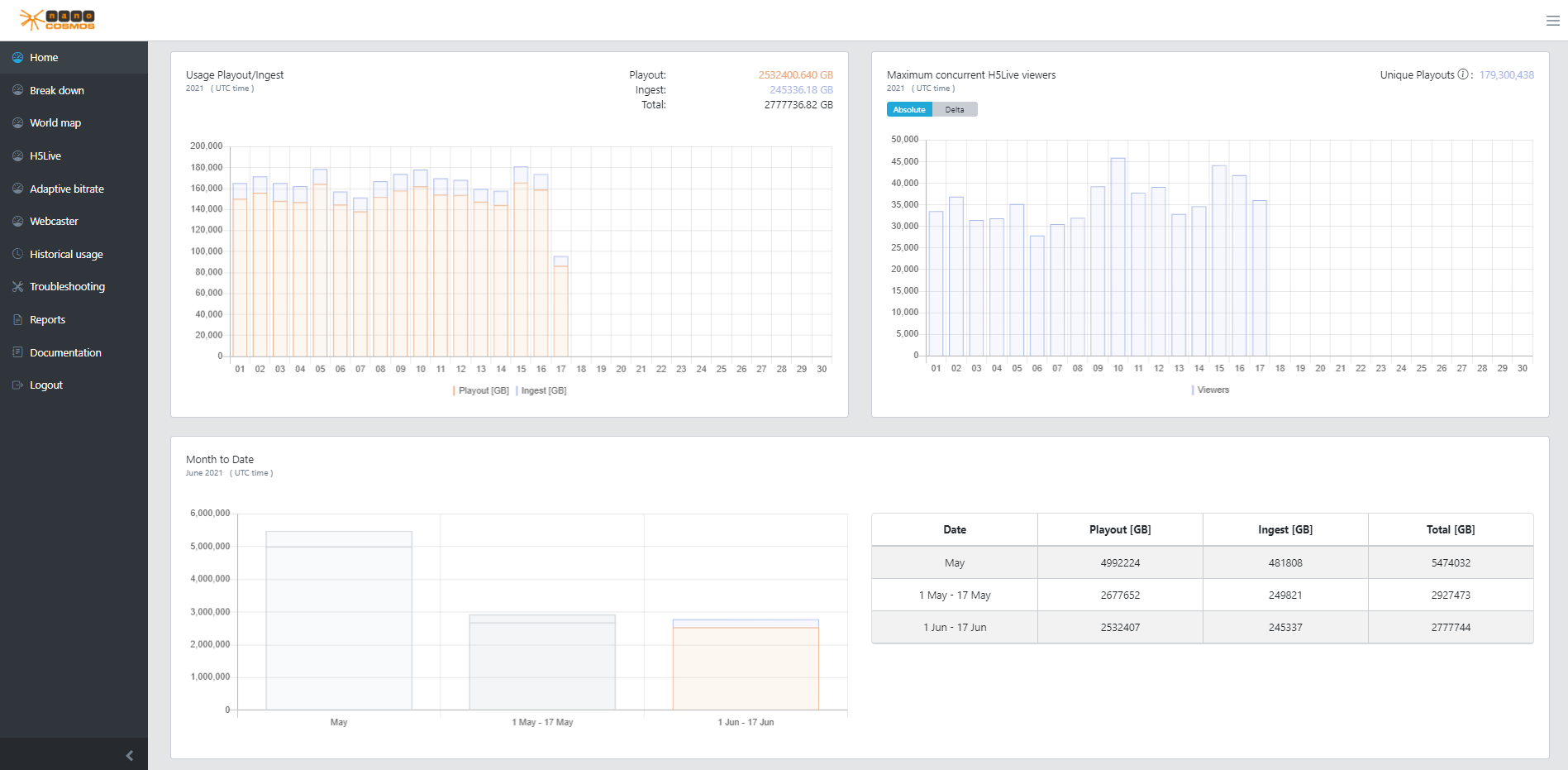Image resolution: width=1568 pixels, height=770 pixels.
Task: Click the Maximum concurrent H5Live viewers title
Action: click(x=971, y=74)
